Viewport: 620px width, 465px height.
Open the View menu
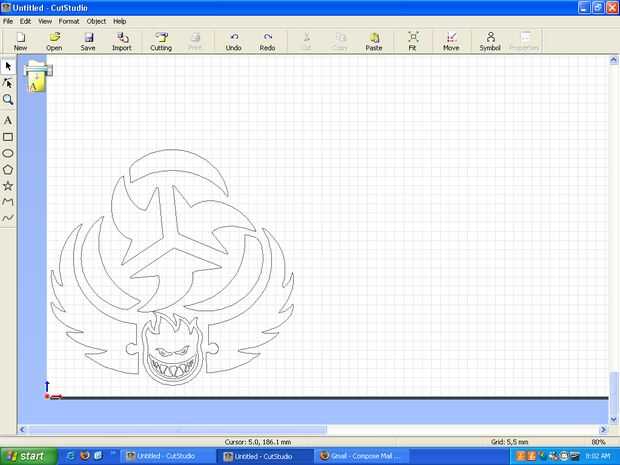coord(45,21)
